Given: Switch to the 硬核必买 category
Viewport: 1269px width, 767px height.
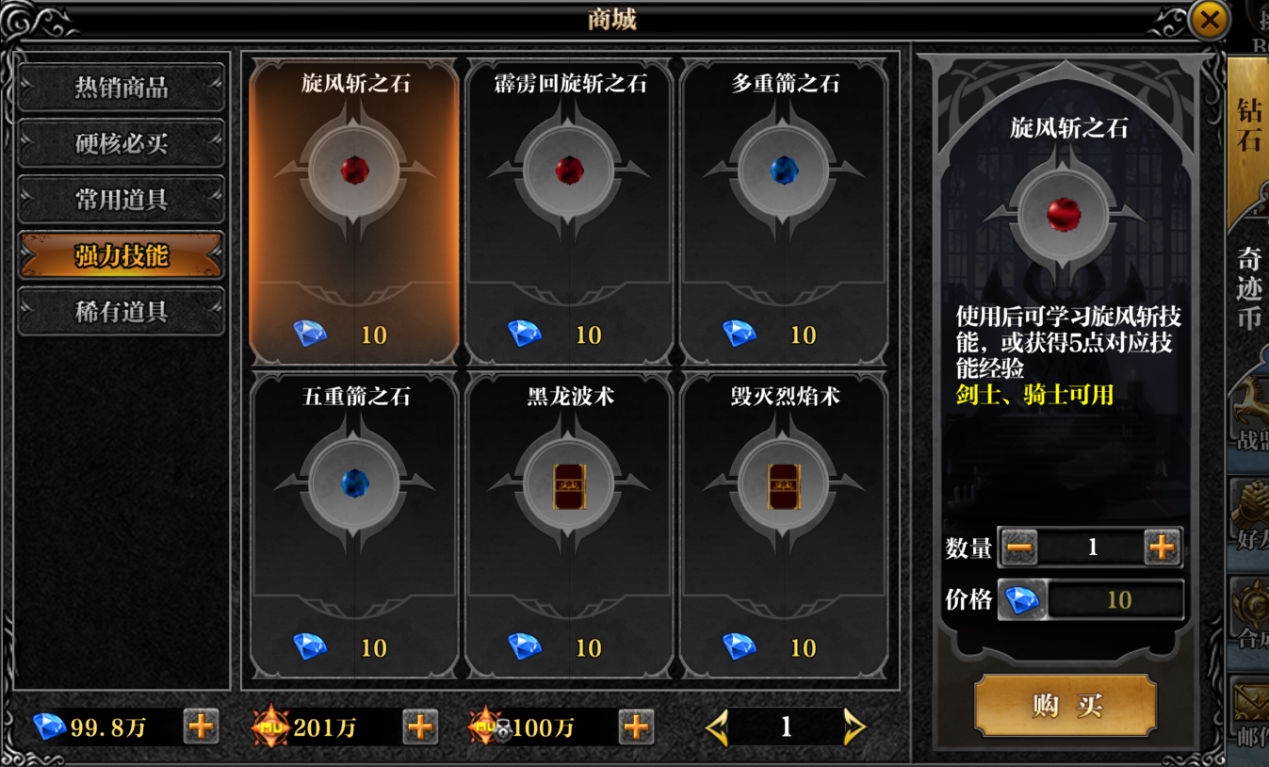Looking at the screenshot, I should tap(121, 143).
